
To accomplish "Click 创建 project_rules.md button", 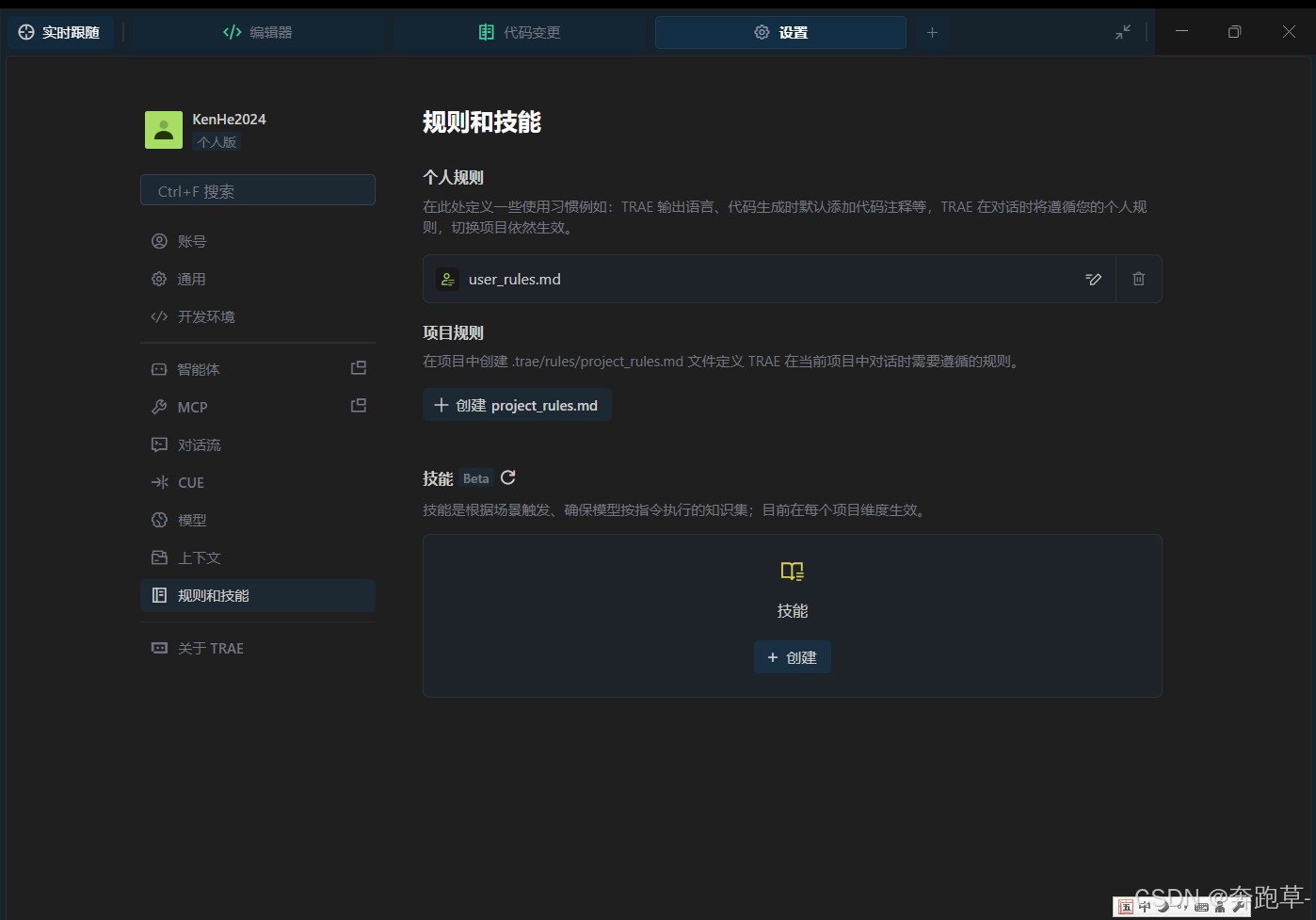I will click(x=516, y=405).
